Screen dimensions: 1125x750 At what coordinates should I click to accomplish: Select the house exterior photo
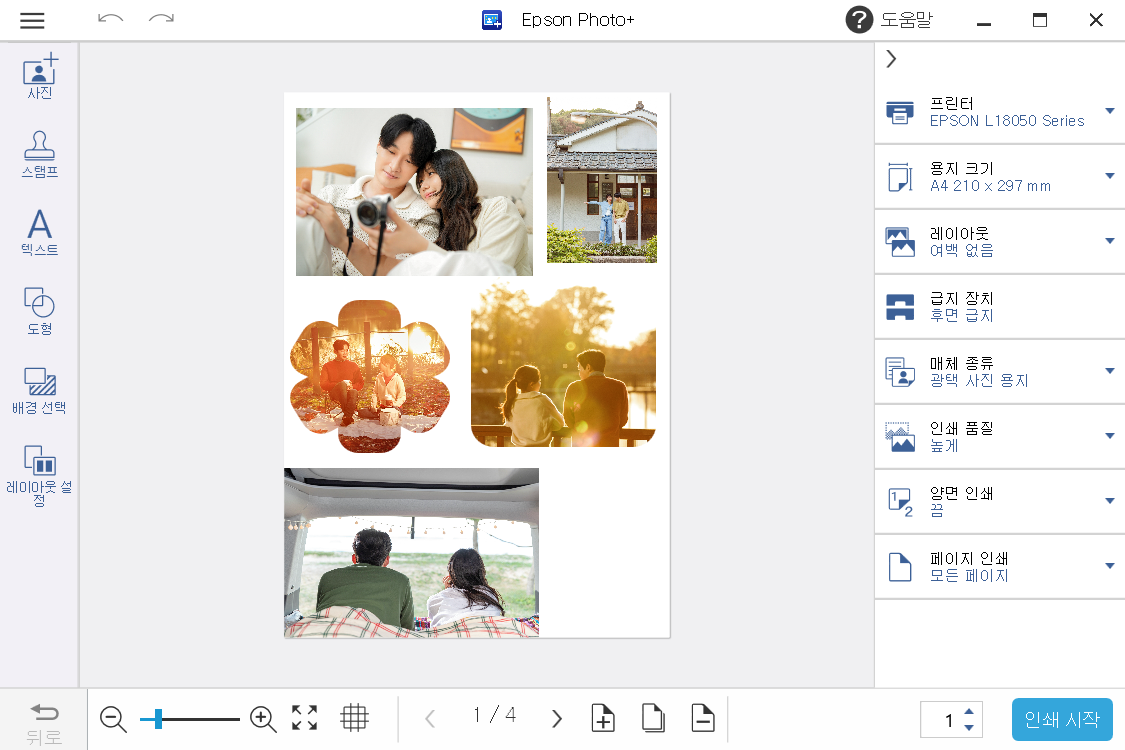(x=602, y=180)
